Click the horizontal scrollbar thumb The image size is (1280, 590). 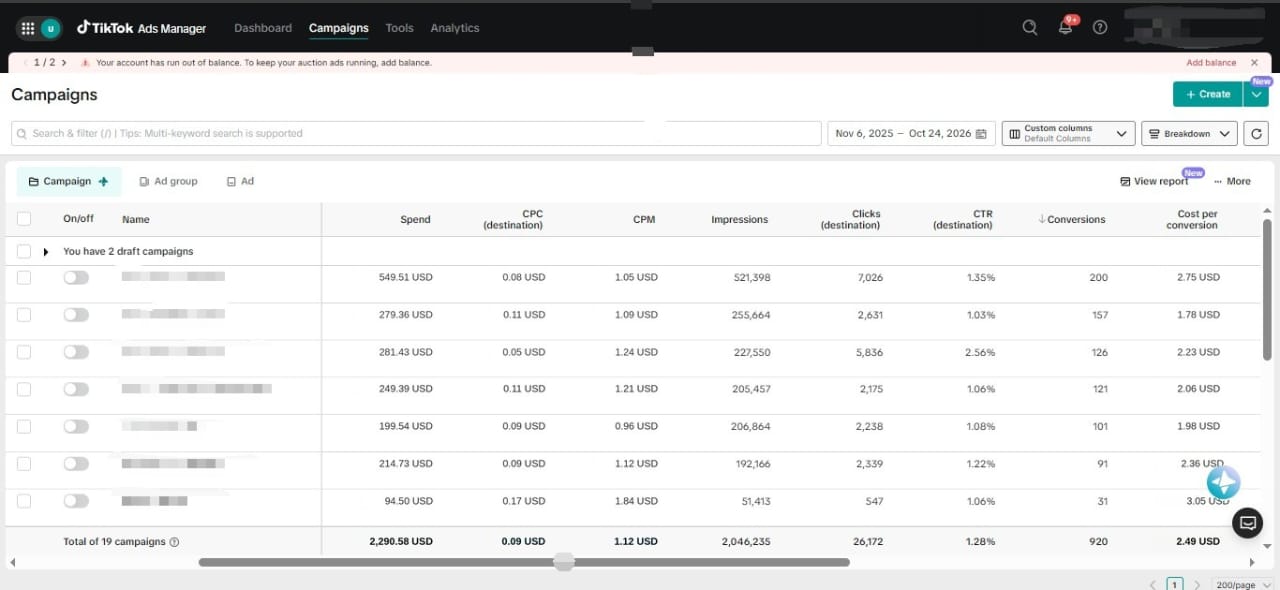[x=524, y=563]
